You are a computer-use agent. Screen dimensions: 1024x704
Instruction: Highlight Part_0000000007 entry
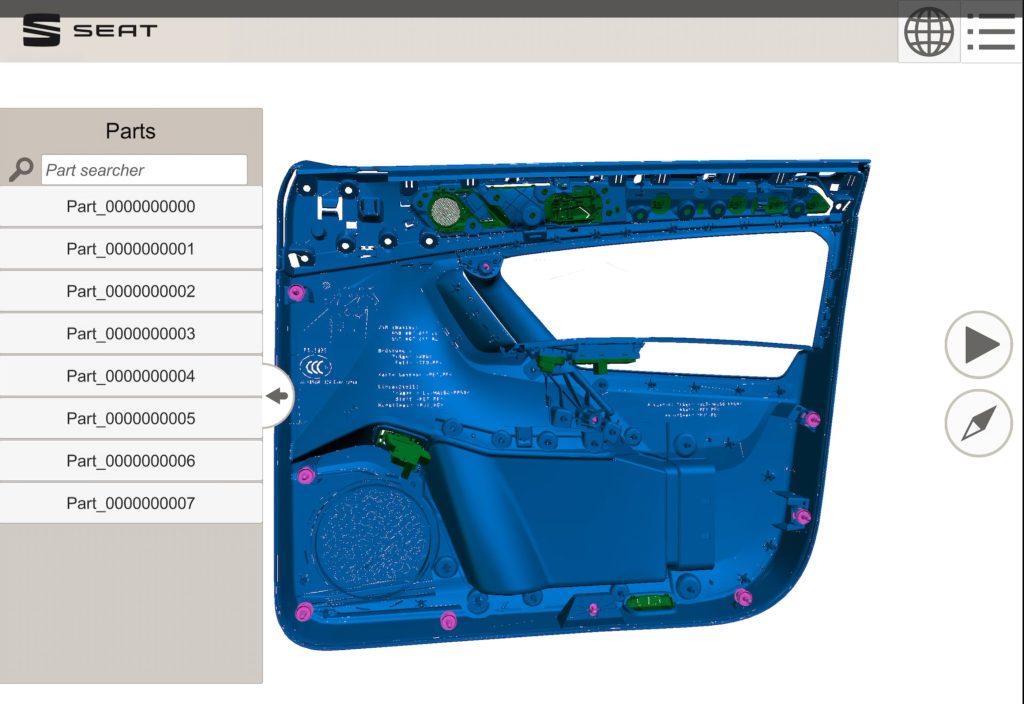pyautogui.click(x=131, y=503)
